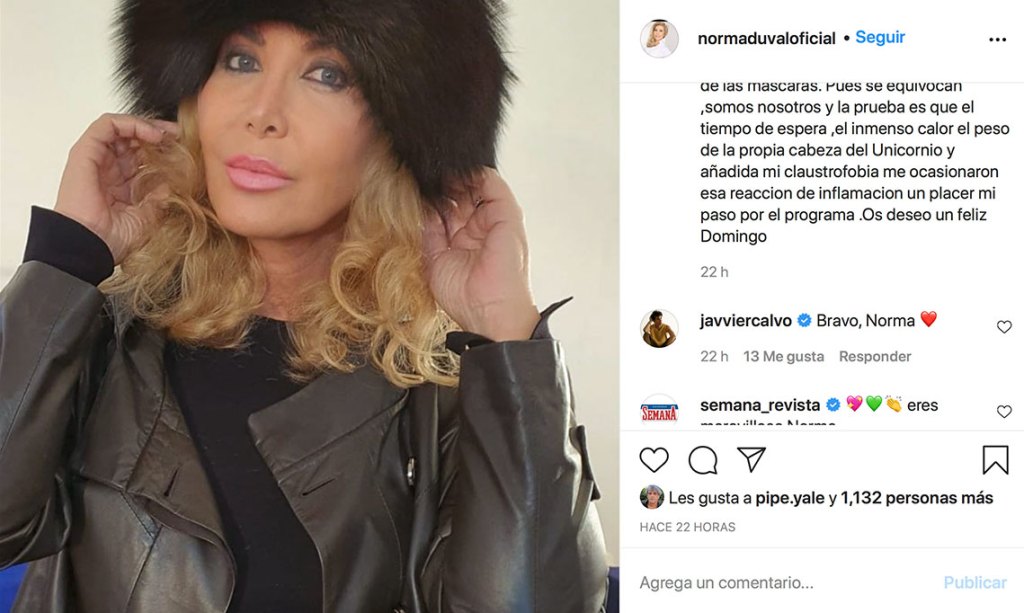Click Responder under javviercalvo's comment
This screenshot has width=1024, height=613.
coord(874,356)
